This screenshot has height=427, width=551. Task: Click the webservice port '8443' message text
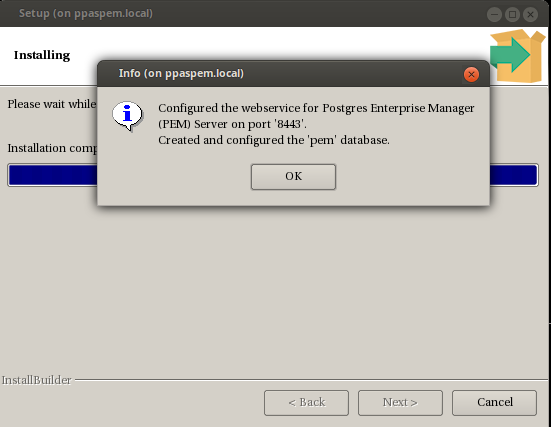pyautogui.click(x=316, y=116)
